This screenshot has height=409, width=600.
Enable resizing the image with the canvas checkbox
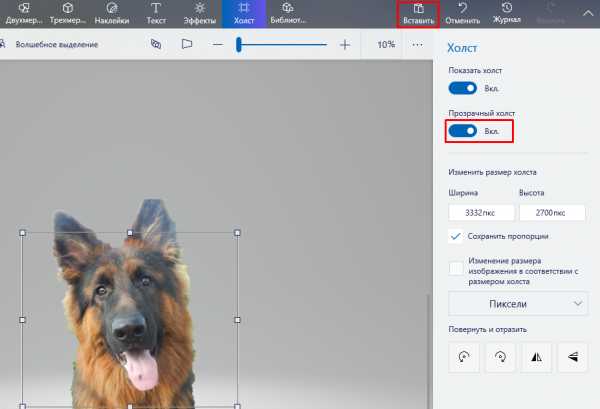pos(456,268)
